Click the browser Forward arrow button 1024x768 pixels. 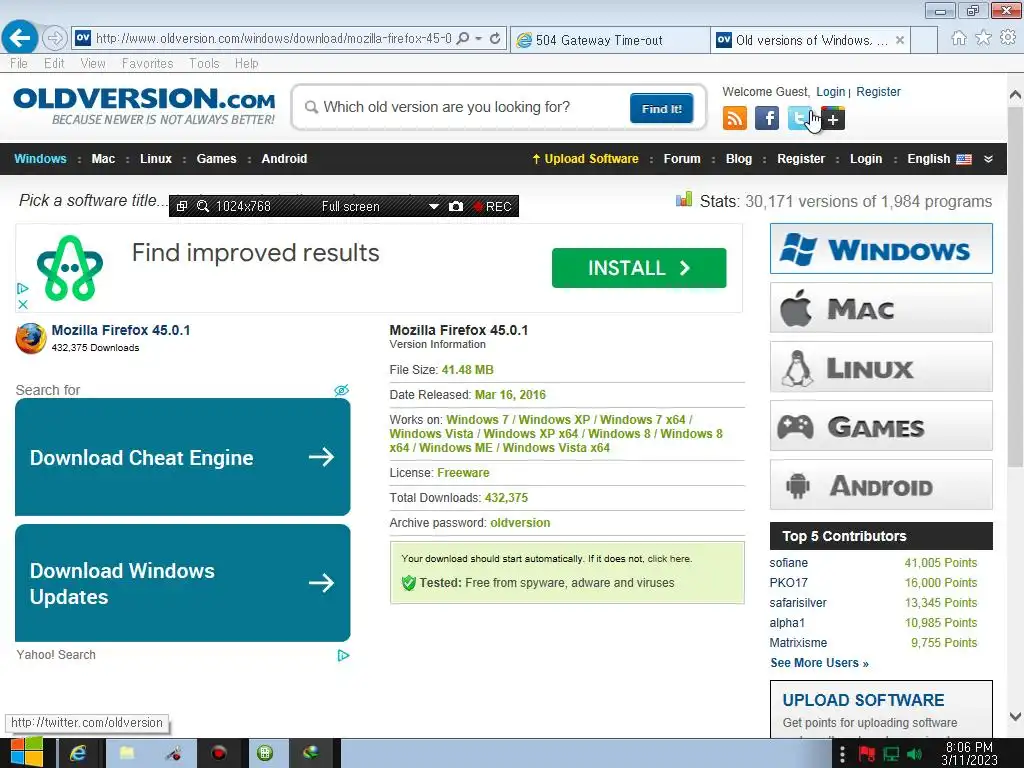coord(55,38)
